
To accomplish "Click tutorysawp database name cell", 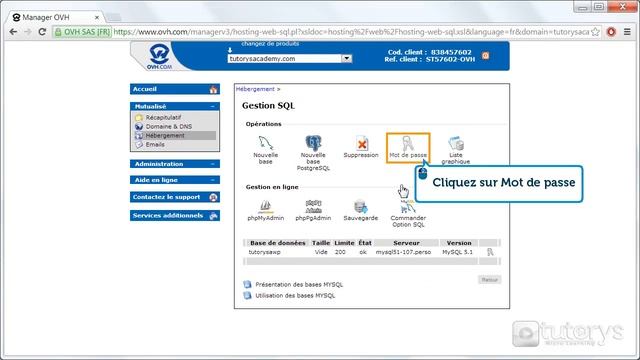I will coord(264,252).
